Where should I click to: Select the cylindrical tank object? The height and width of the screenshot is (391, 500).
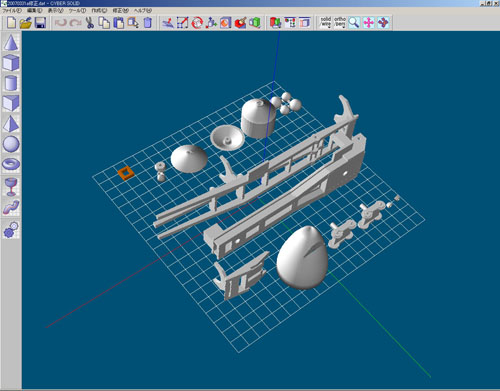pos(258,118)
